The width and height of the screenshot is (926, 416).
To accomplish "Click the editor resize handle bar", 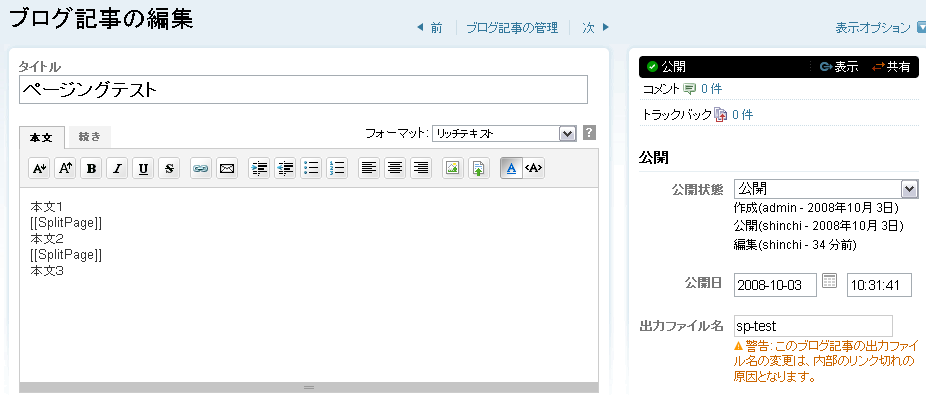I will [309, 387].
